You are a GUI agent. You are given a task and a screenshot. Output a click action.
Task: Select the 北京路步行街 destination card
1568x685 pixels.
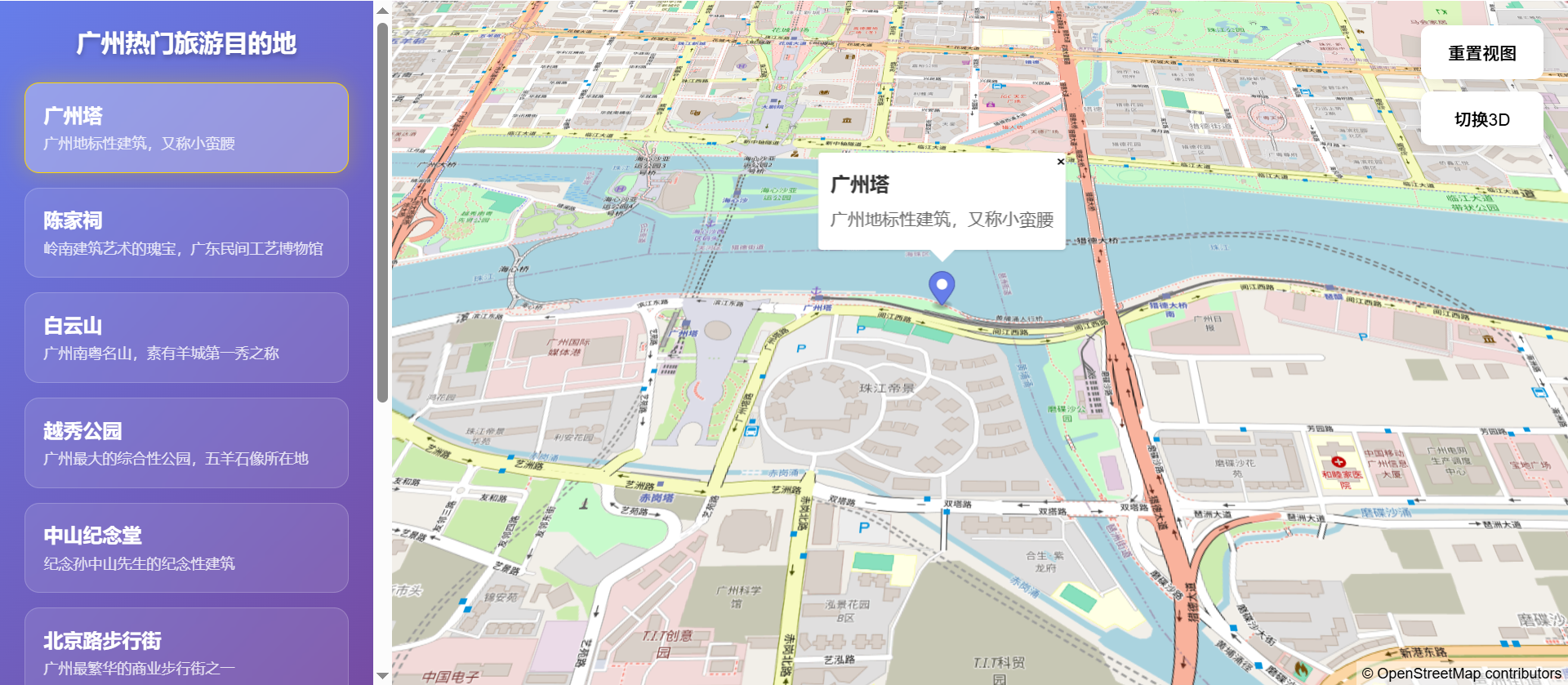[186, 647]
